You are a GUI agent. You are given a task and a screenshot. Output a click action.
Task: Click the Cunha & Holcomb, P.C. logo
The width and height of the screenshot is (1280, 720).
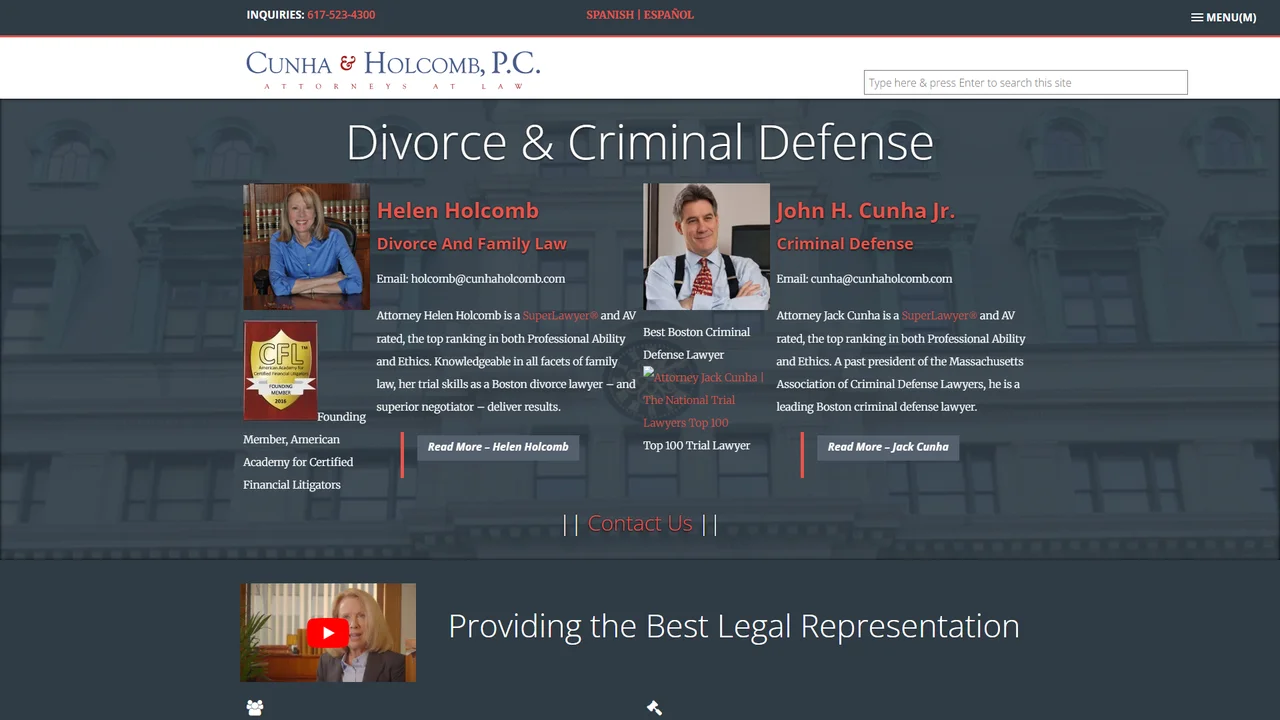point(393,69)
